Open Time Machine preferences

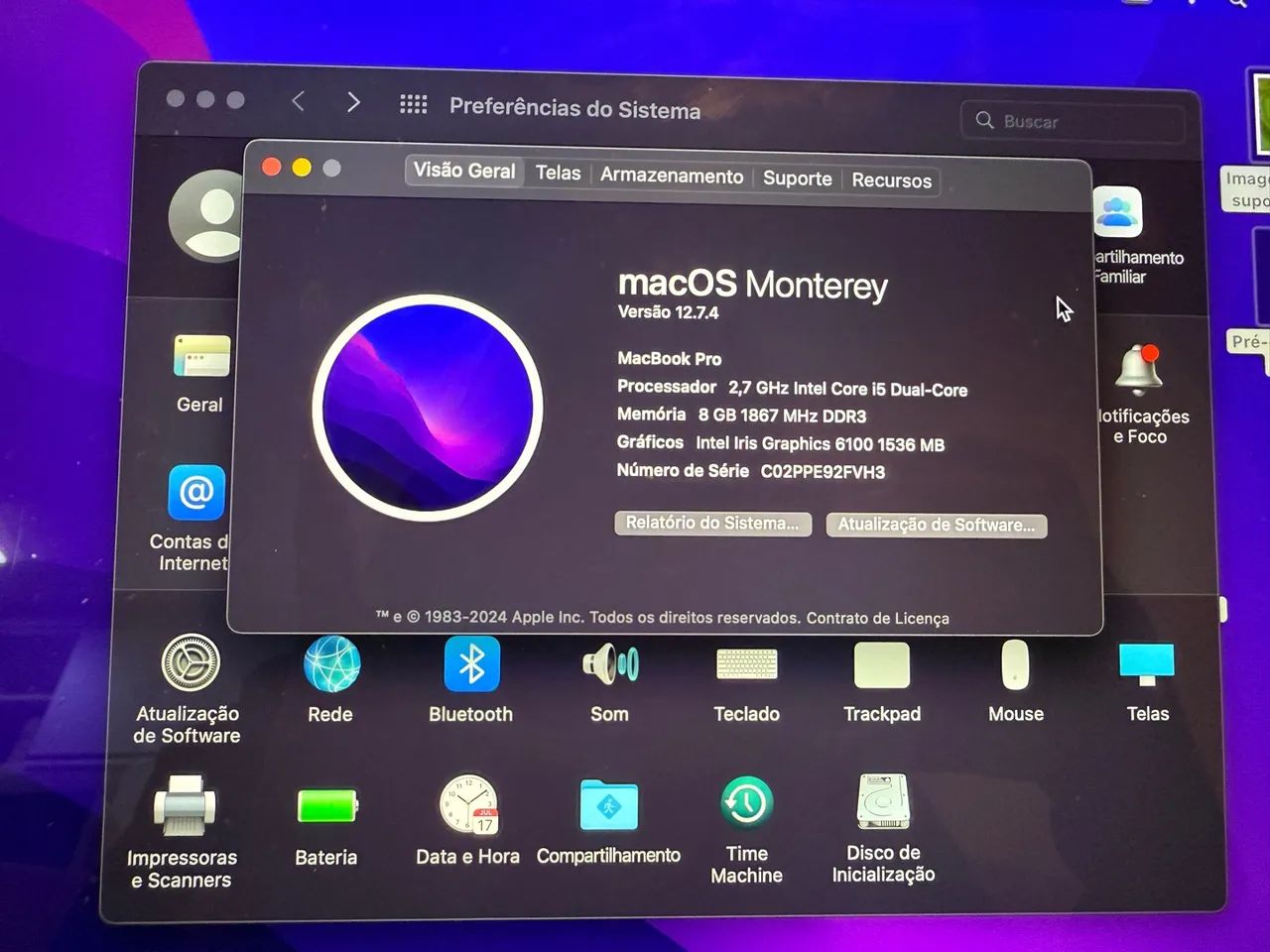click(747, 802)
